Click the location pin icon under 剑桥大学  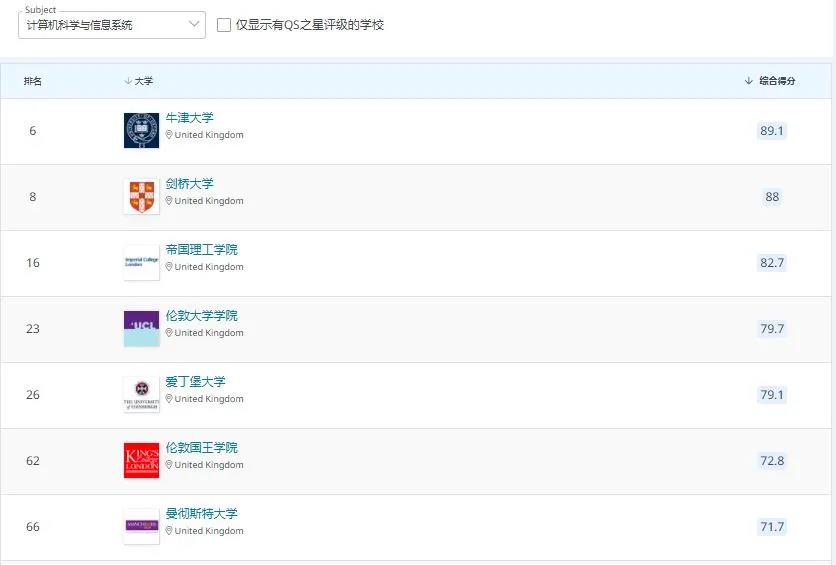coord(169,201)
